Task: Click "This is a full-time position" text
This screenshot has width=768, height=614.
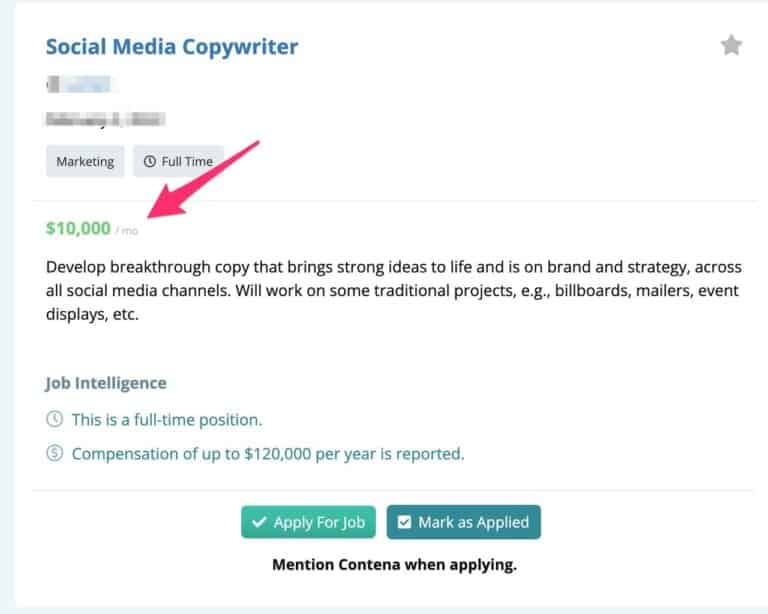Action: [167, 419]
